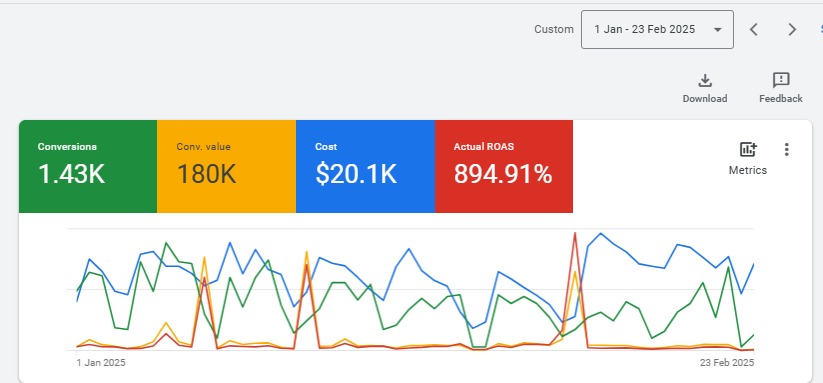Click the Download text label
This screenshot has width=823, height=383.
[x=705, y=99]
